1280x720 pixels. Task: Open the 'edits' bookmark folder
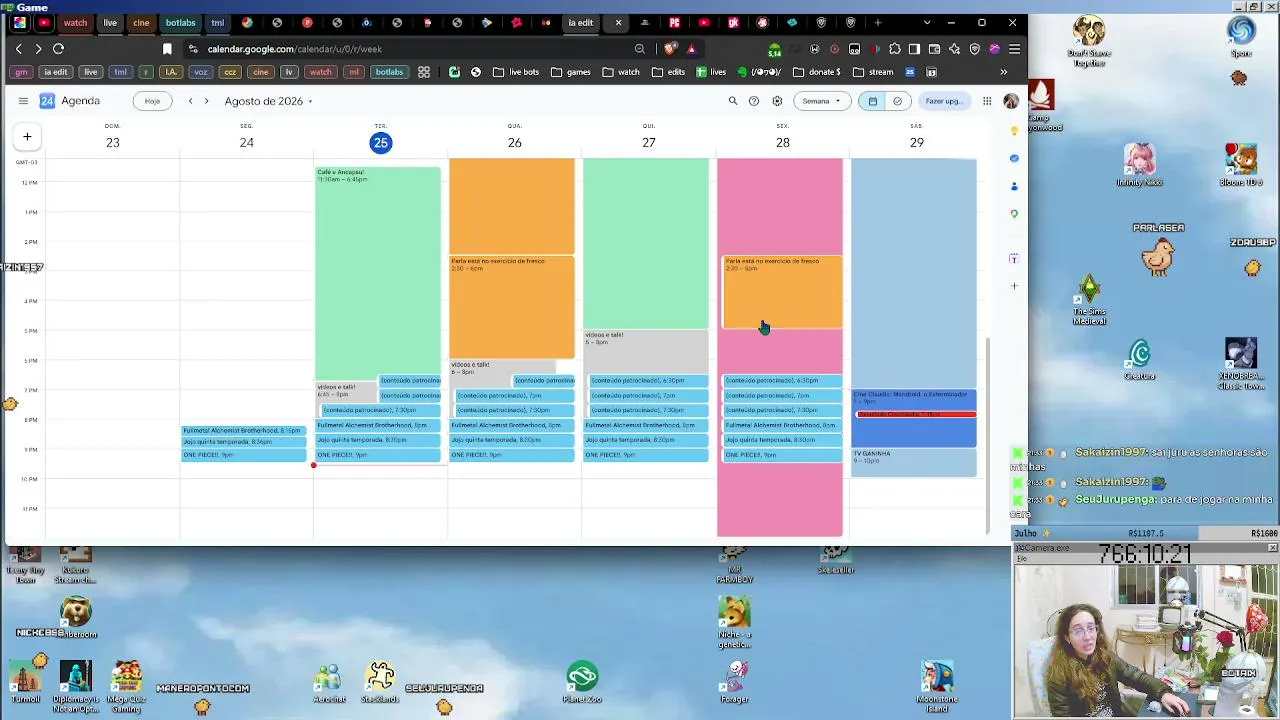668,72
